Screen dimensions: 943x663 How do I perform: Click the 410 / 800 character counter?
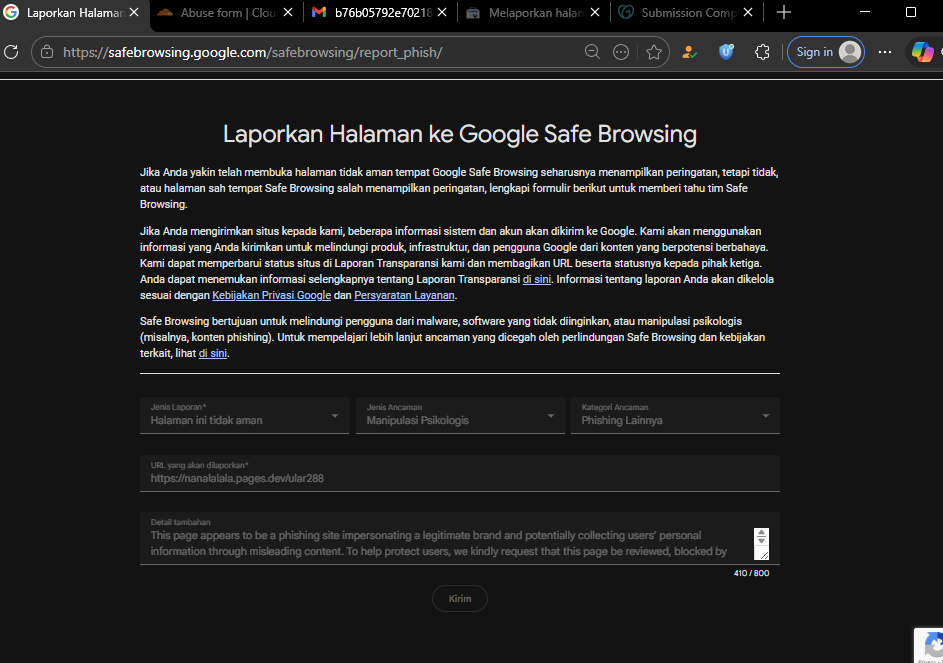coord(751,573)
